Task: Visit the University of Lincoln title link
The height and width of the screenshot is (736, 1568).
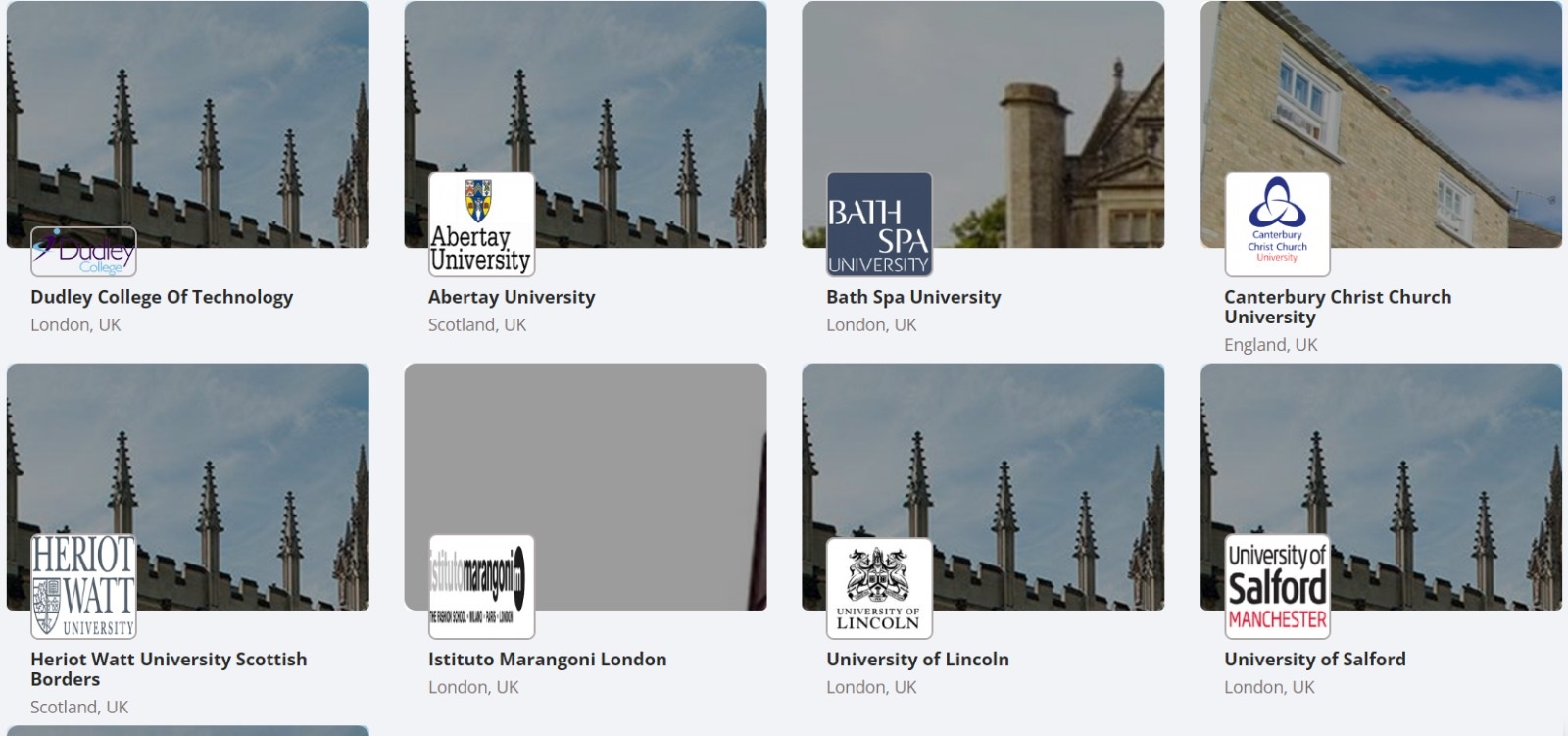Action: tap(917, 660)
